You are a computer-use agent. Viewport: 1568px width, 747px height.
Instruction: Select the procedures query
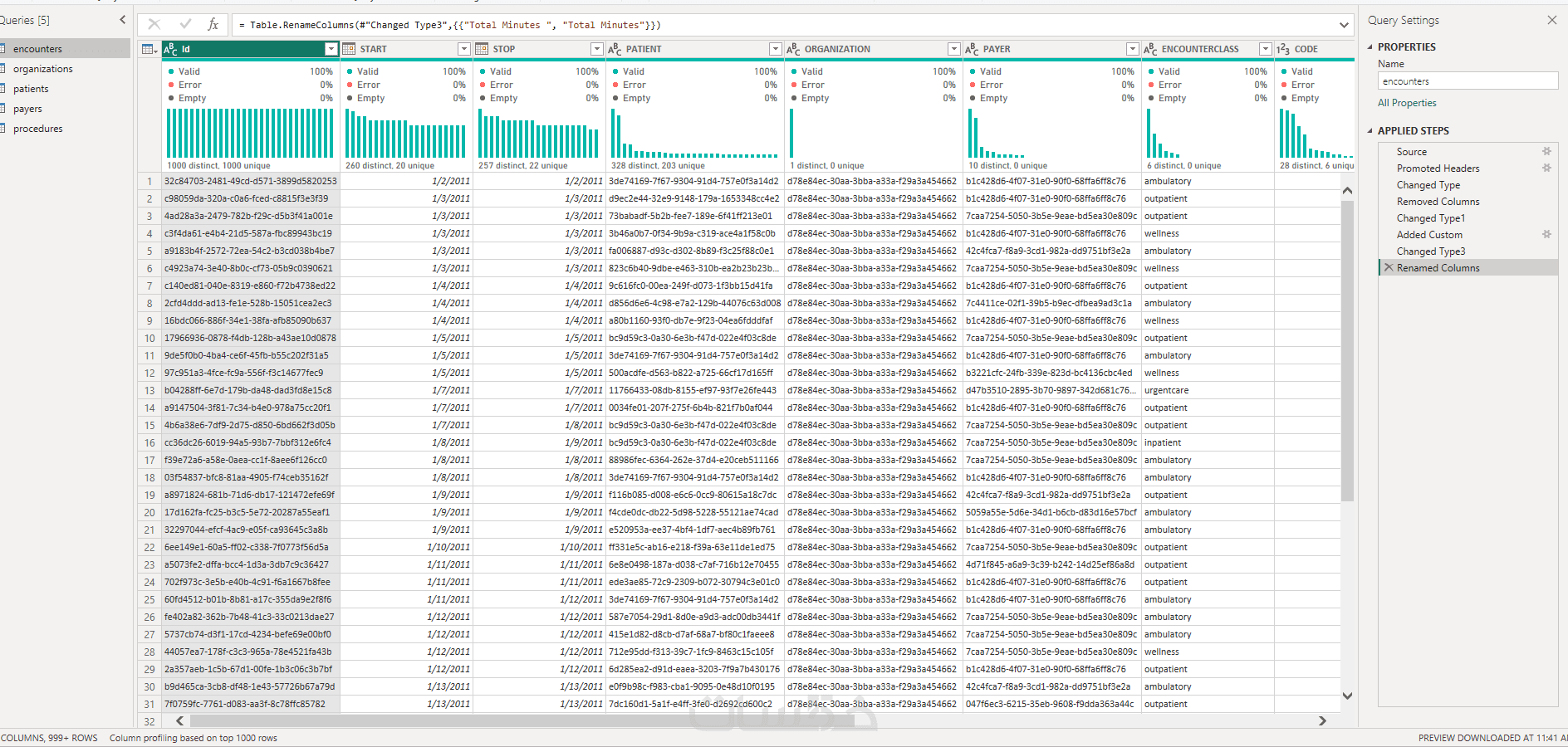pos(65,129)
